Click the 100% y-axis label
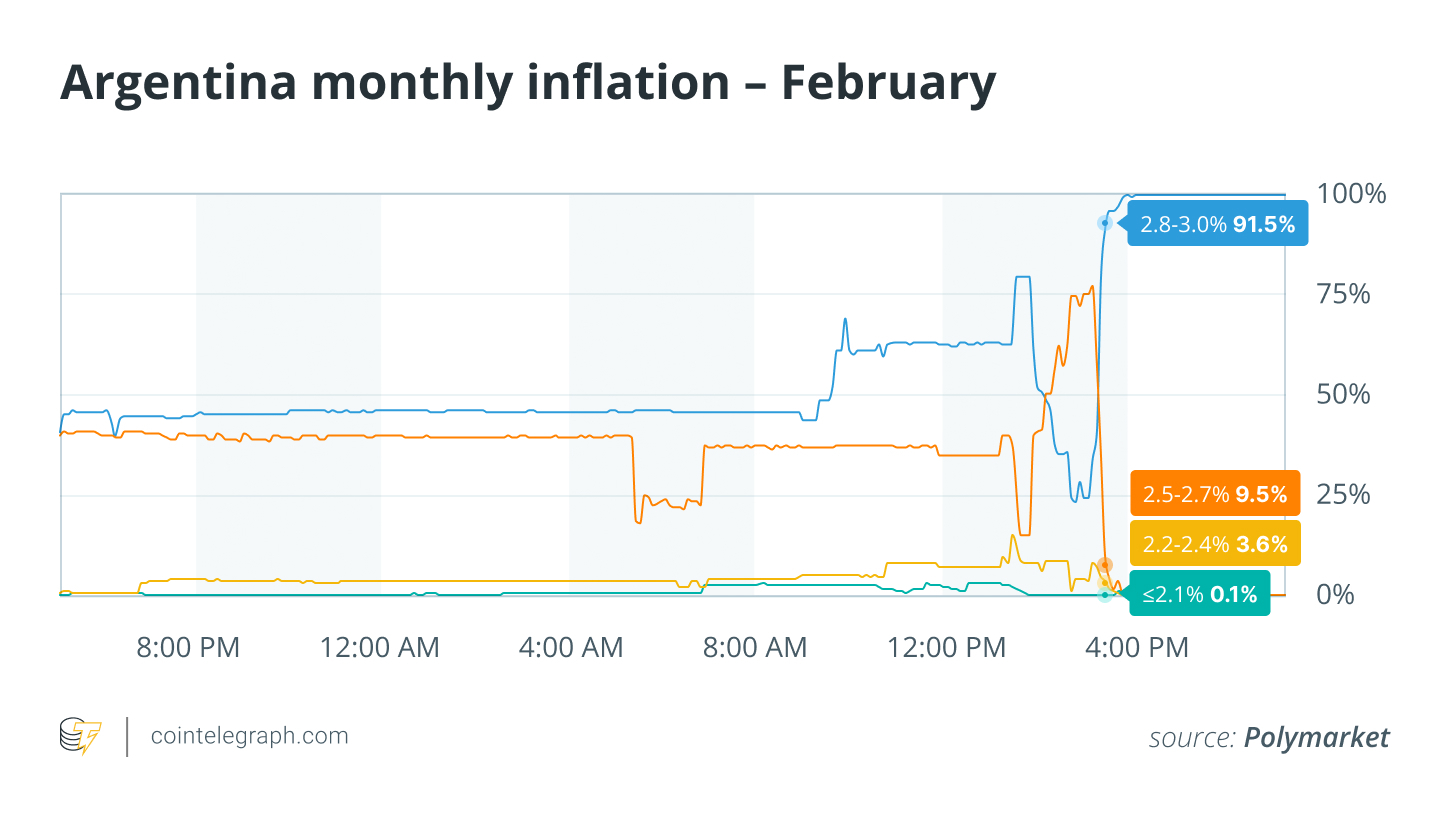Screen dimensions: 1450x817 (1352, 193)
